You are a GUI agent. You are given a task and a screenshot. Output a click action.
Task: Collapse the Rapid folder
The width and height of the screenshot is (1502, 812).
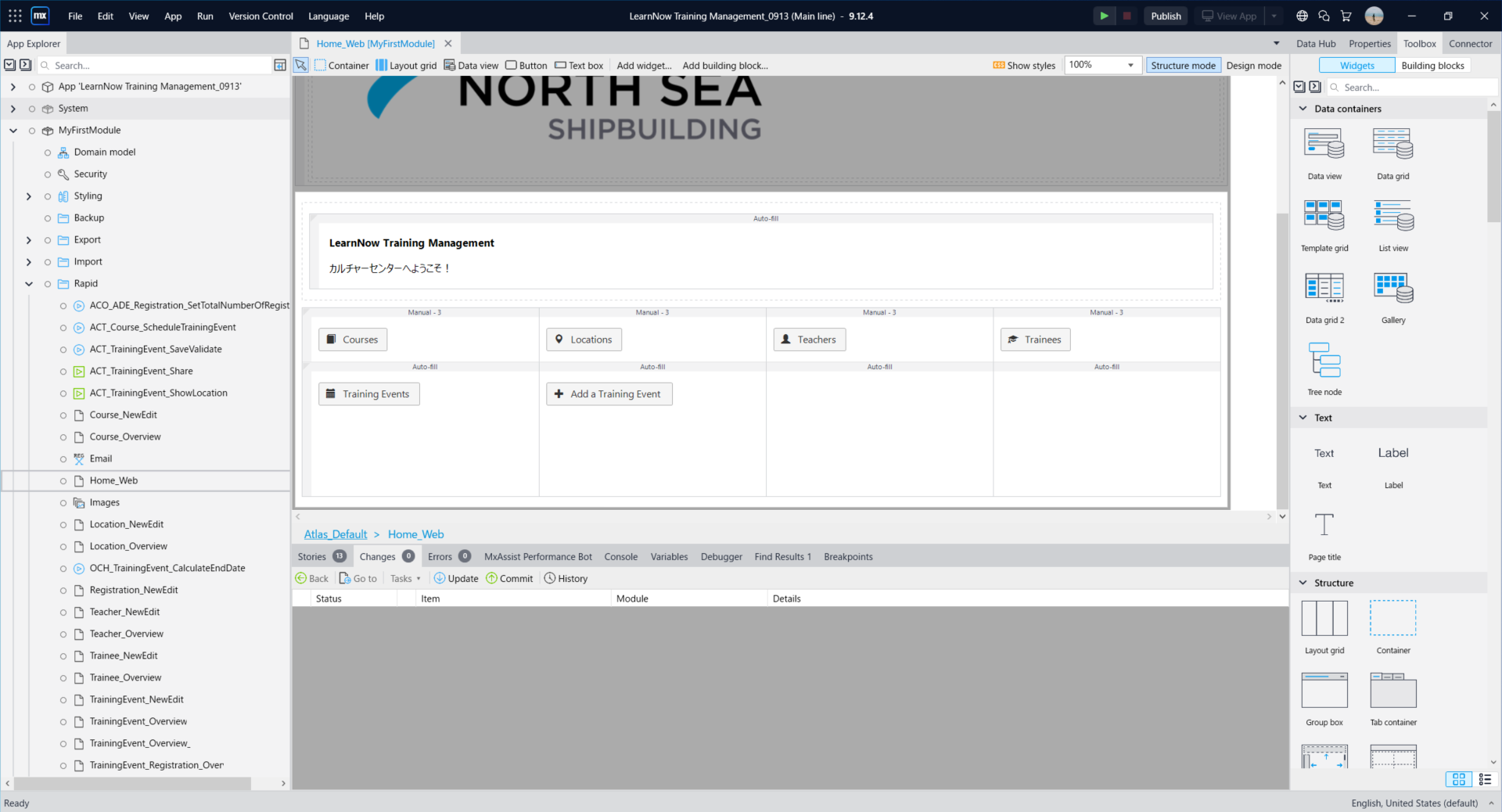[29, 284]
